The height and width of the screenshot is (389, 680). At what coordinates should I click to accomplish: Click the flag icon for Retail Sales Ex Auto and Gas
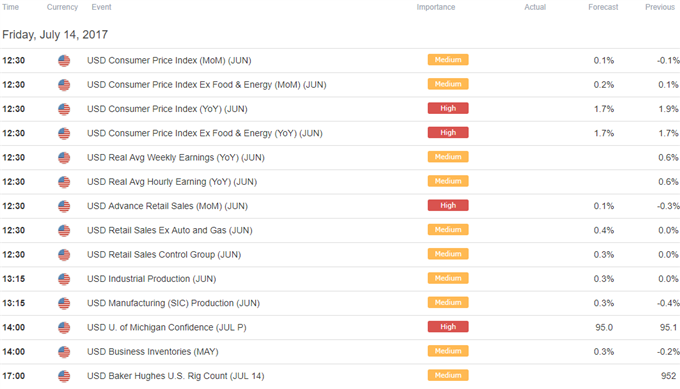tap(64, 231)
